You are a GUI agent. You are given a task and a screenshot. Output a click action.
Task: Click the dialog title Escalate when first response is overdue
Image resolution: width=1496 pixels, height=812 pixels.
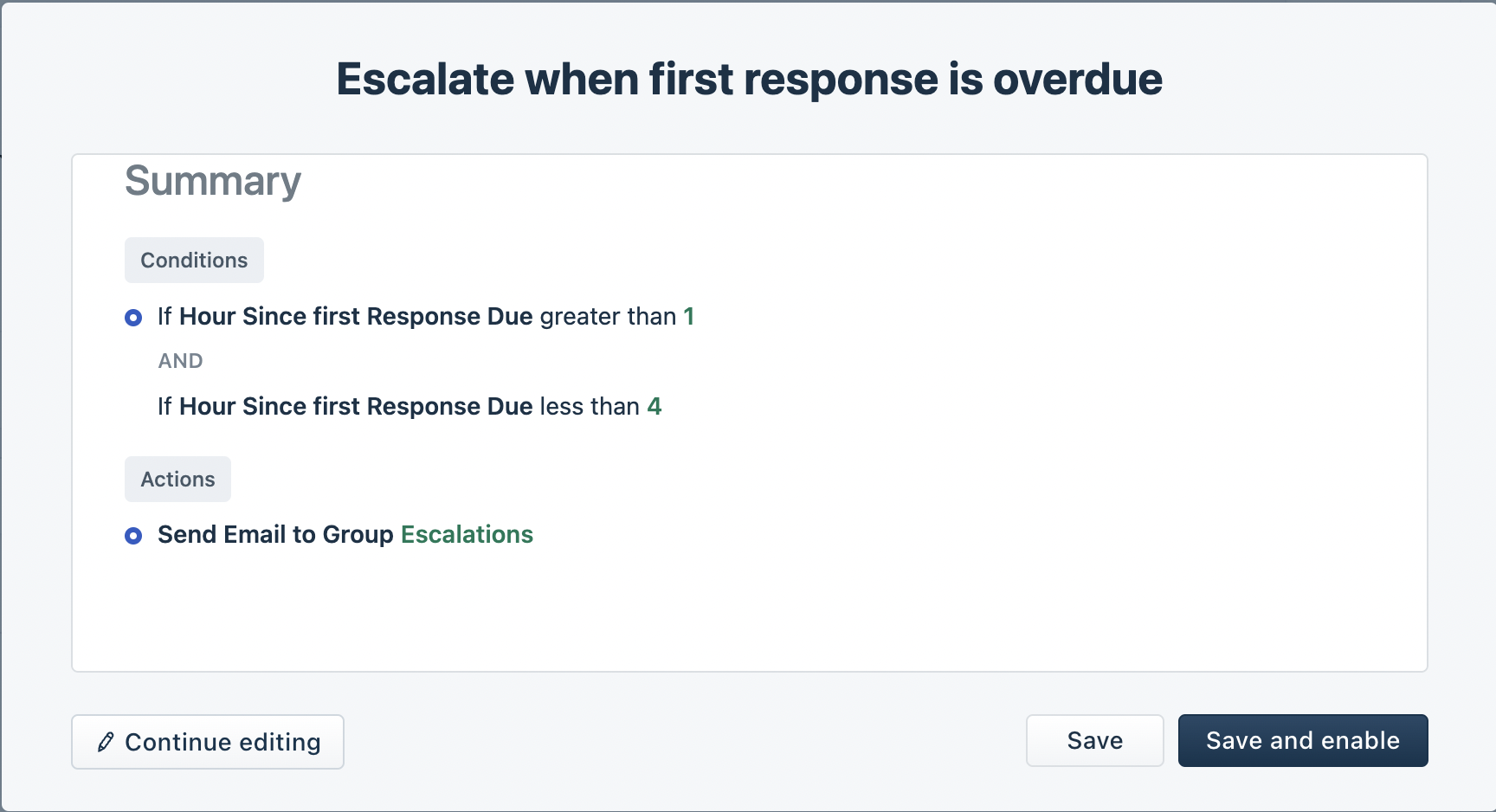pyautogui.click(x=748, y=79)
